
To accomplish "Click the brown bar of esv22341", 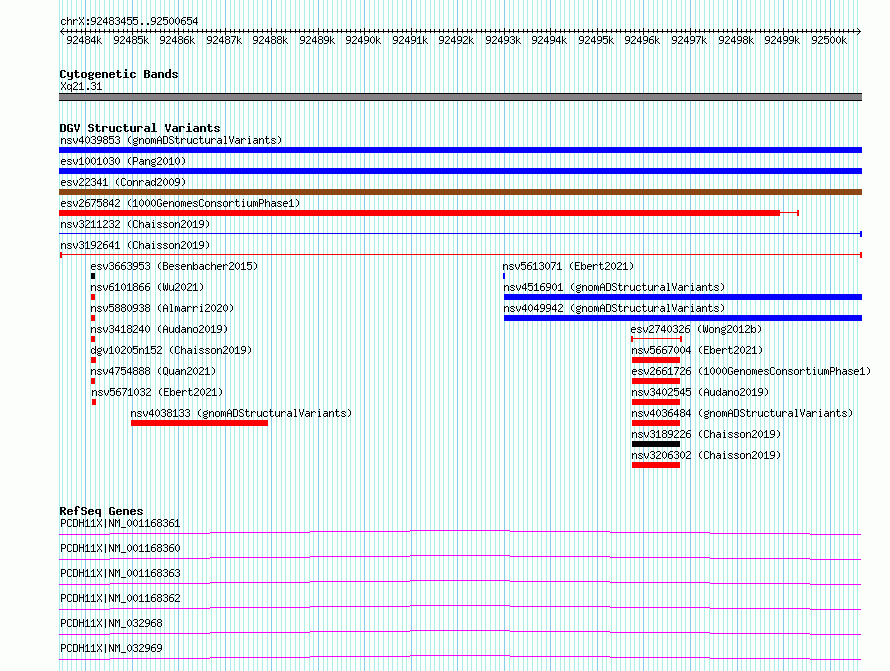I will [x=460, y=192].
